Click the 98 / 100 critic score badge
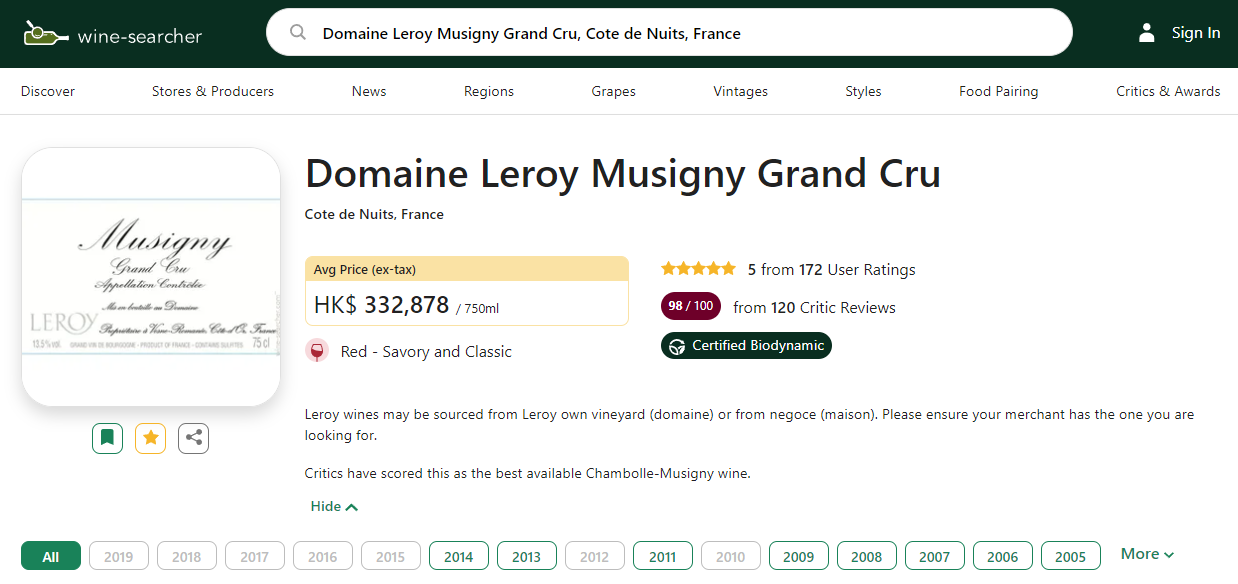The height and width of the screenshot is (584, 1238). (690, 307)
